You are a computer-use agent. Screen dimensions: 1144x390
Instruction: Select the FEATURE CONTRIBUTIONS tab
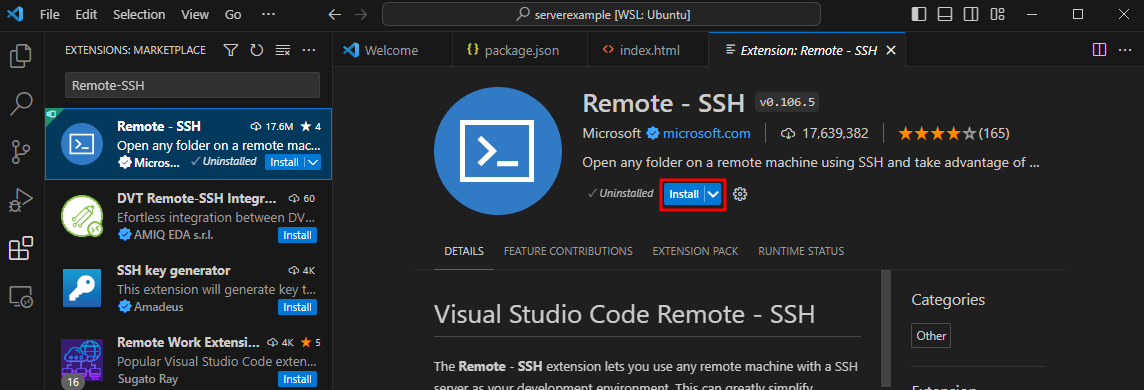click(x=568, y=251)
